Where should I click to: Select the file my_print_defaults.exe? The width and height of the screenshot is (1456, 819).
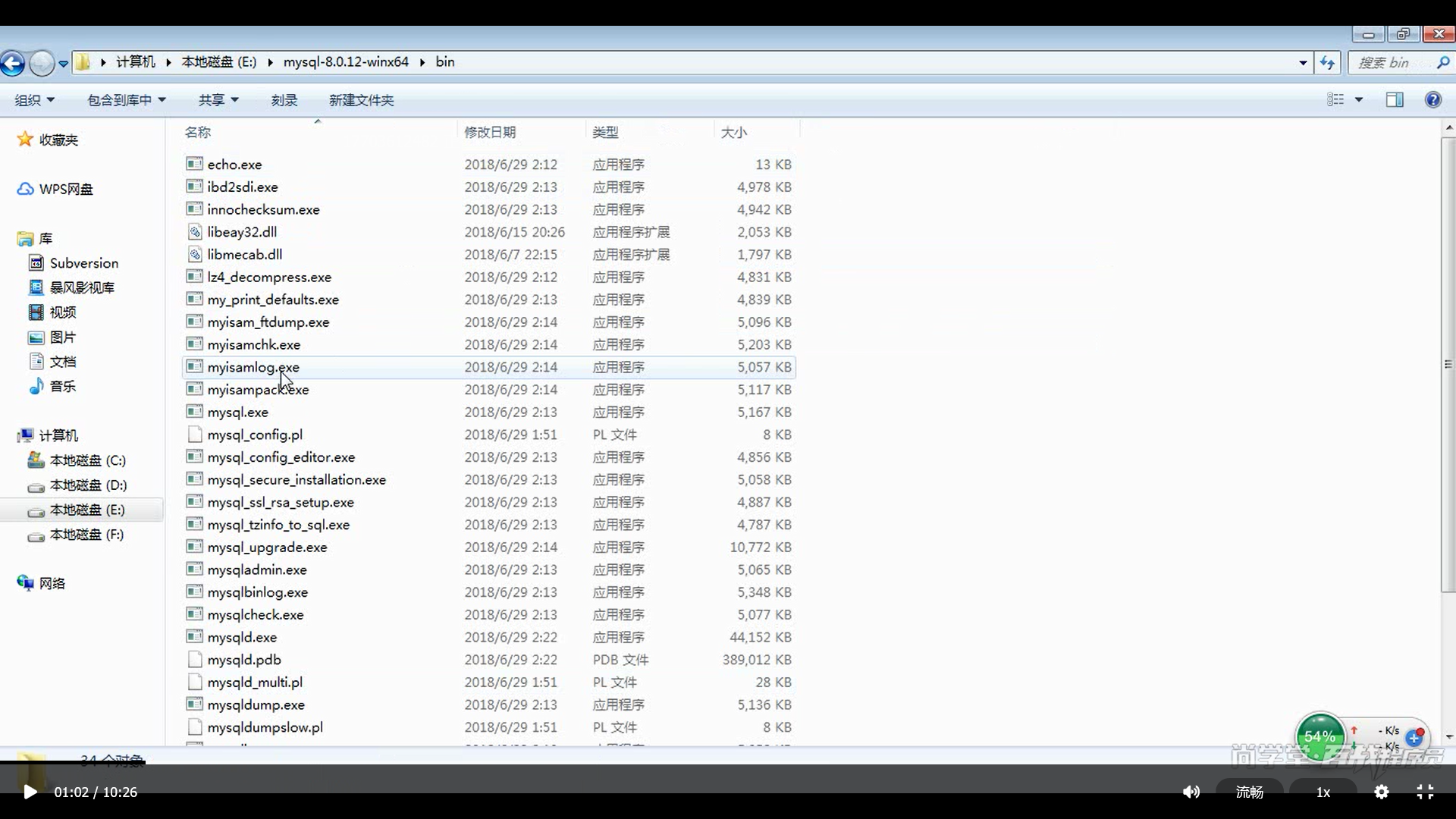(x=489, y=300)
